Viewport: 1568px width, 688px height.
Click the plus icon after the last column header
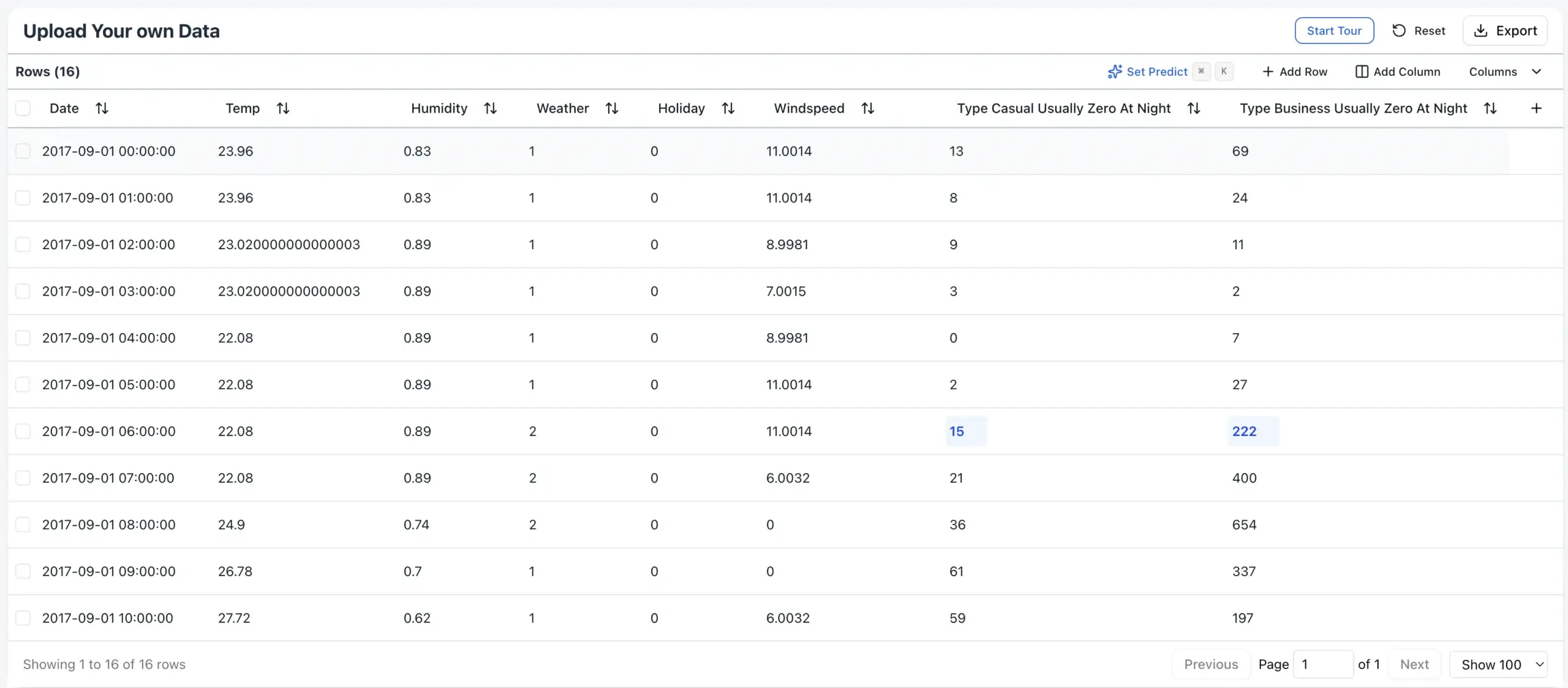tap(1536, 108)
